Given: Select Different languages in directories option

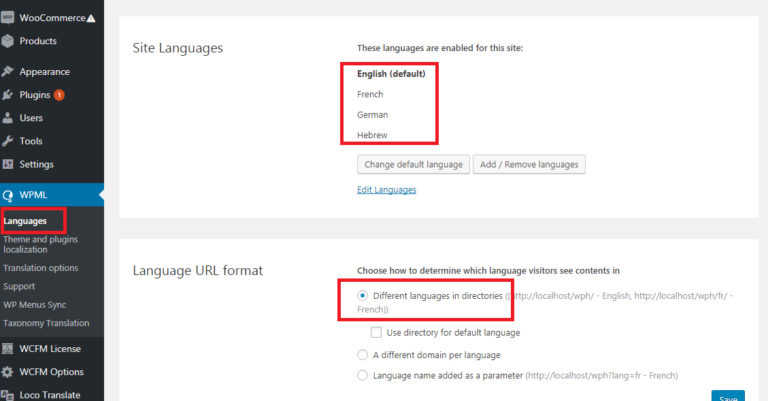Looking at the screenshot, I should (362, 296).
